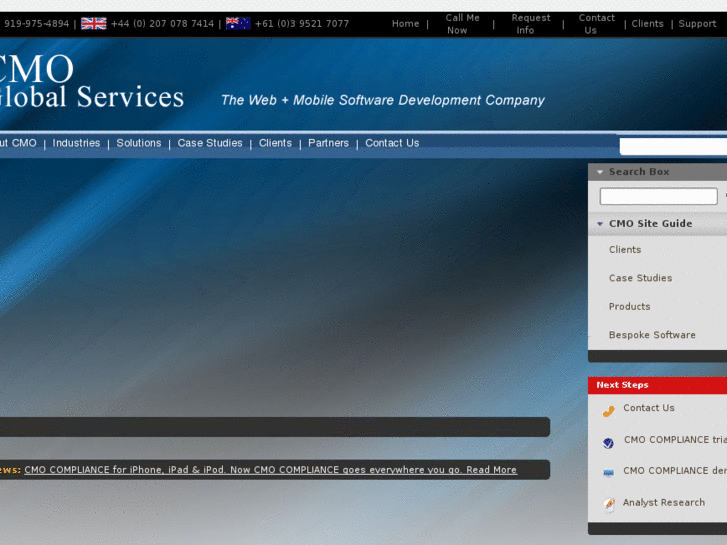Screen dimensions: 727x545
Task: Click the Next Steps red header
Action: pyautogui.click(x=657, y=385)
